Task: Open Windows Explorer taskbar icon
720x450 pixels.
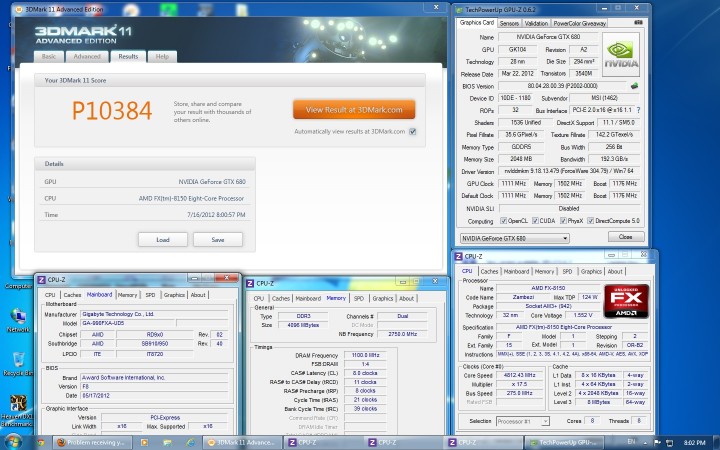Action: [x=167, y=443]
